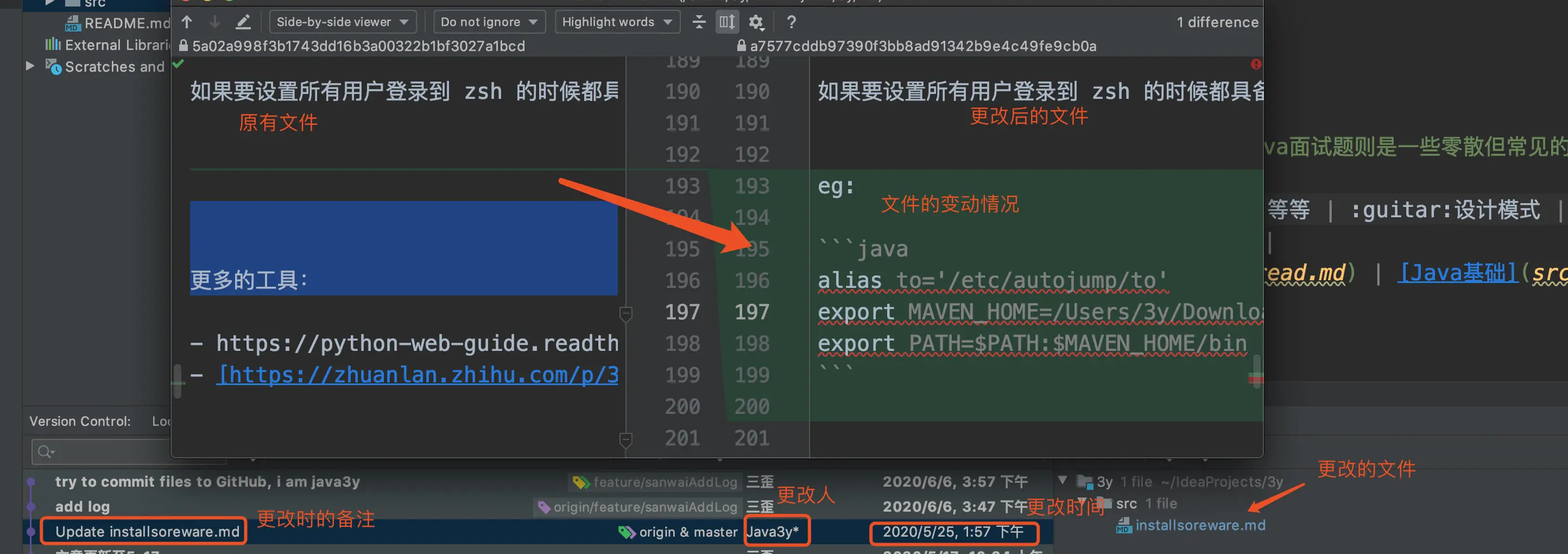The width and height of the screenshot is (1568, 554).
Task: Select commit 'Update installsoreware.md'
Action: pos(147,532)
